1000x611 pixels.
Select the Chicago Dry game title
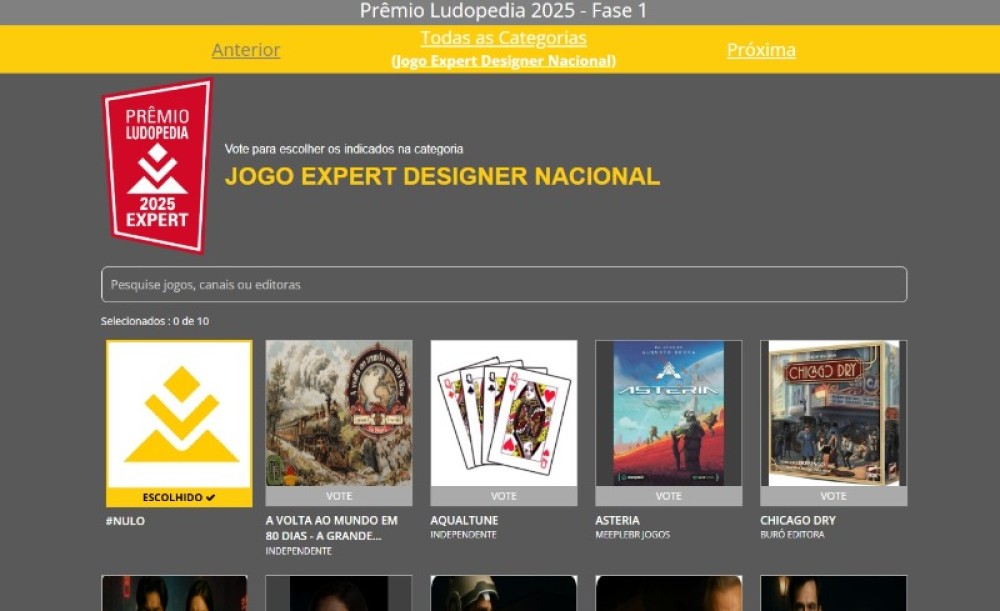click(798, 520)
